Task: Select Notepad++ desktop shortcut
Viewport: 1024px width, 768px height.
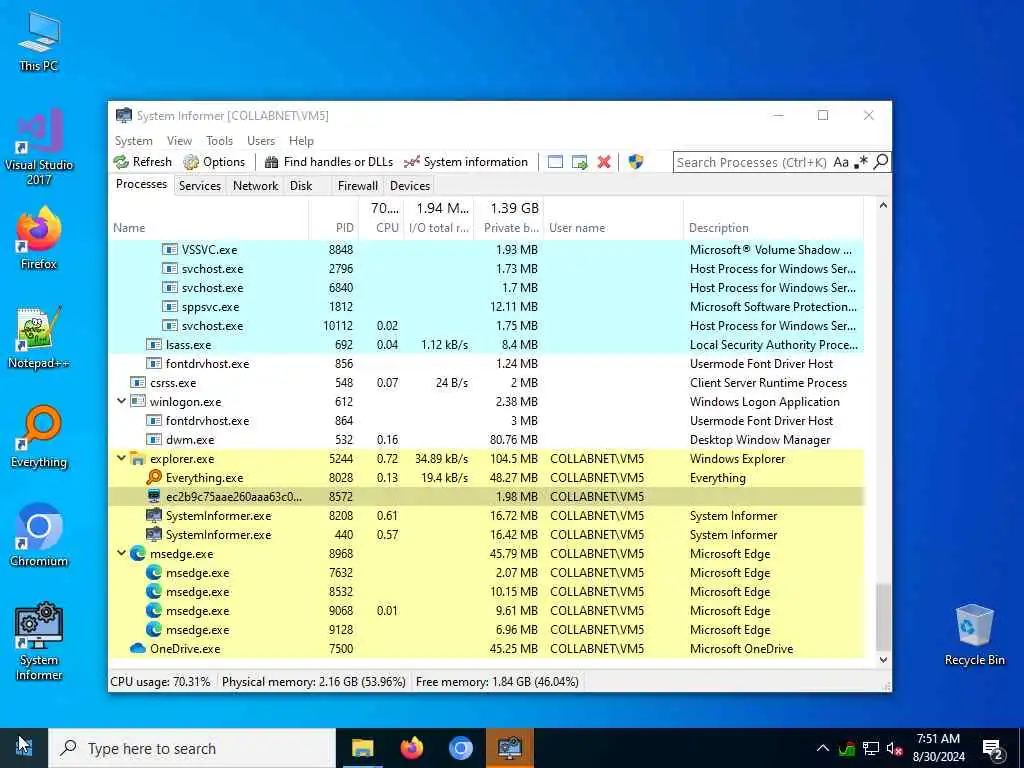Action: (x=39, y=338)
